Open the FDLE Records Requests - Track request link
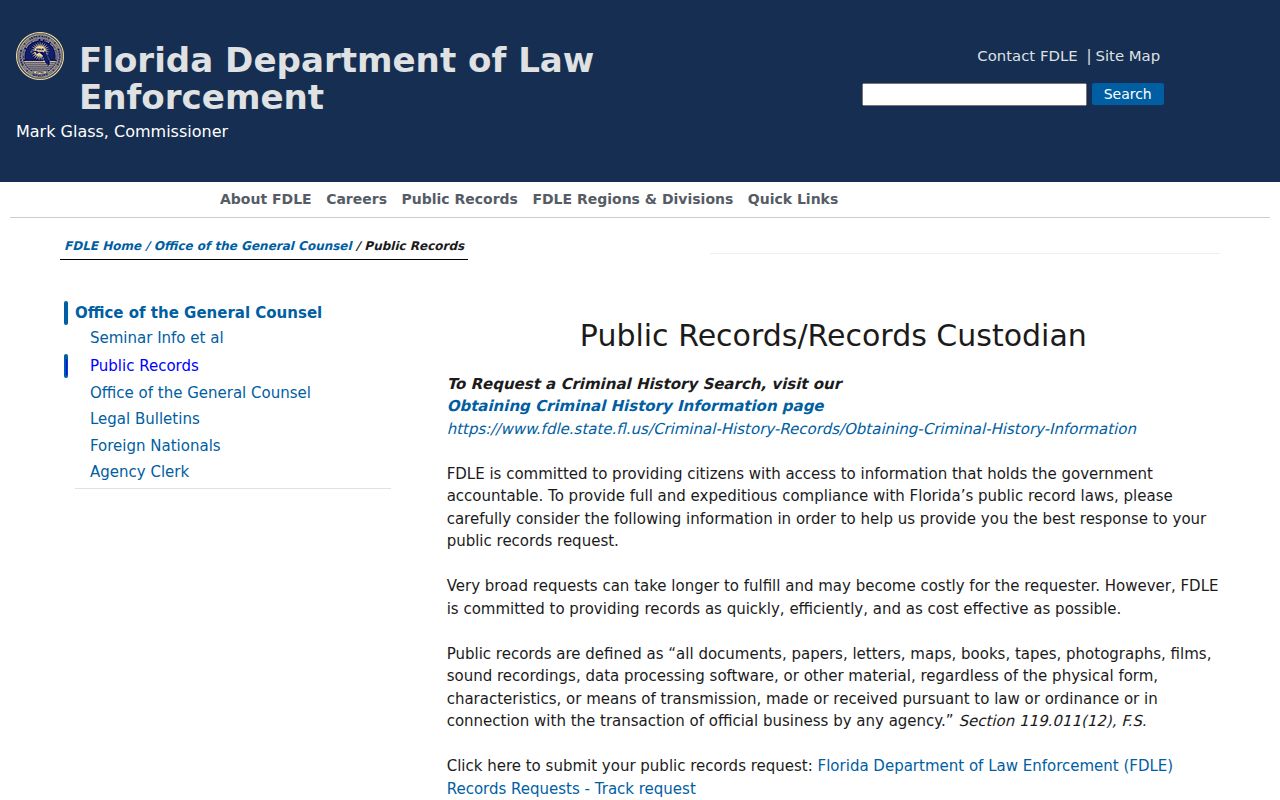The width and height of the screenshot is (1280, 800). [x=810, y=777]
